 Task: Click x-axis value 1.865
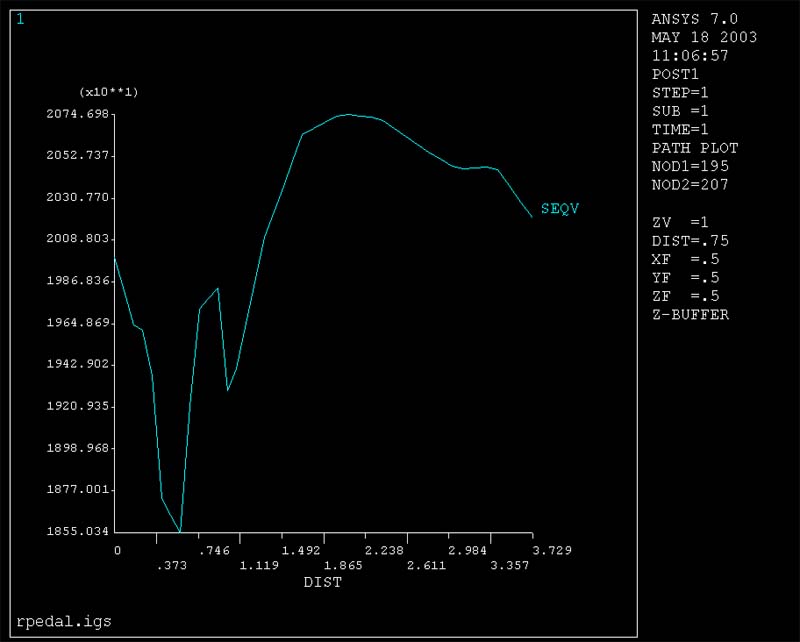point(343,565)
